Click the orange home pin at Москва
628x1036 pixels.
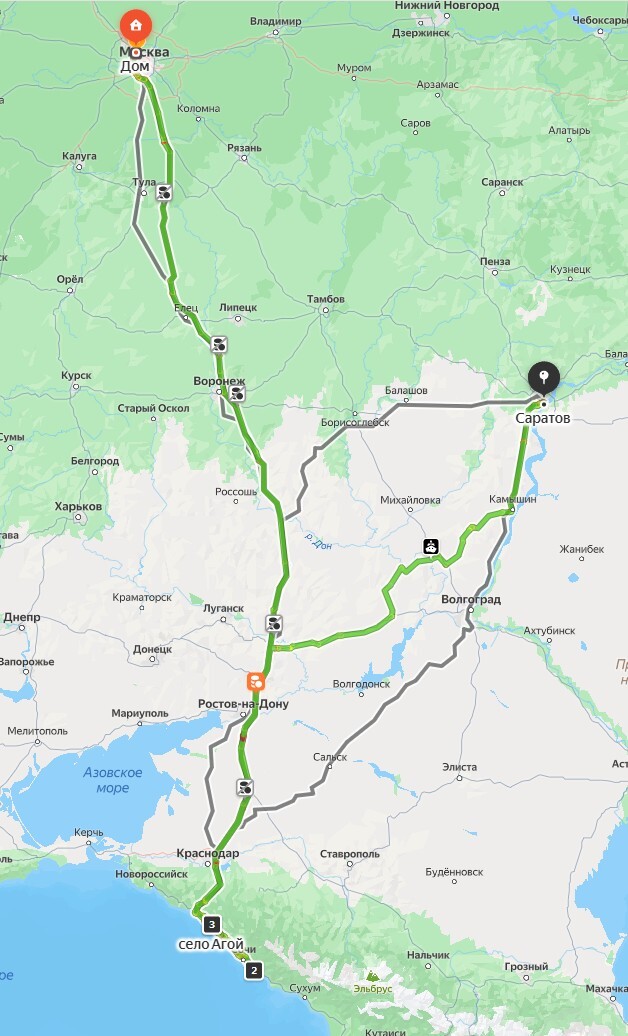click(136, 28)
